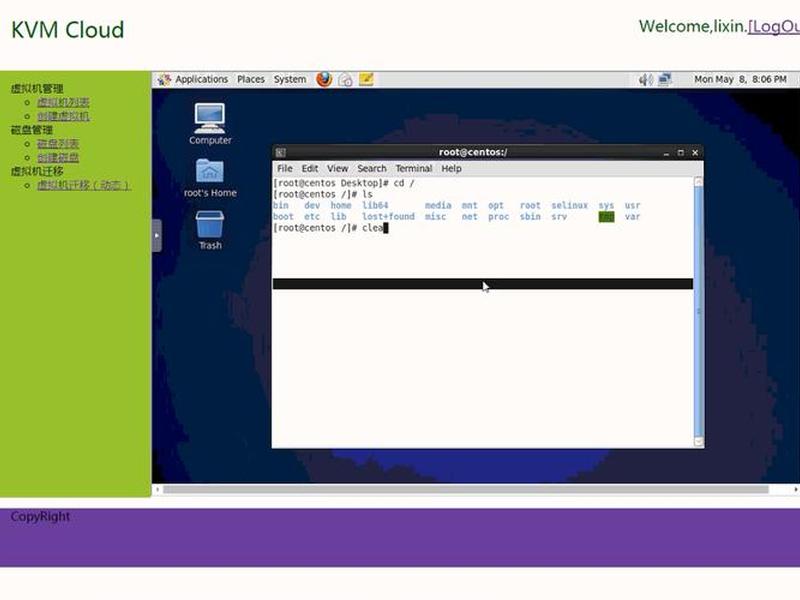Open the Places menu

click(251, 79)
